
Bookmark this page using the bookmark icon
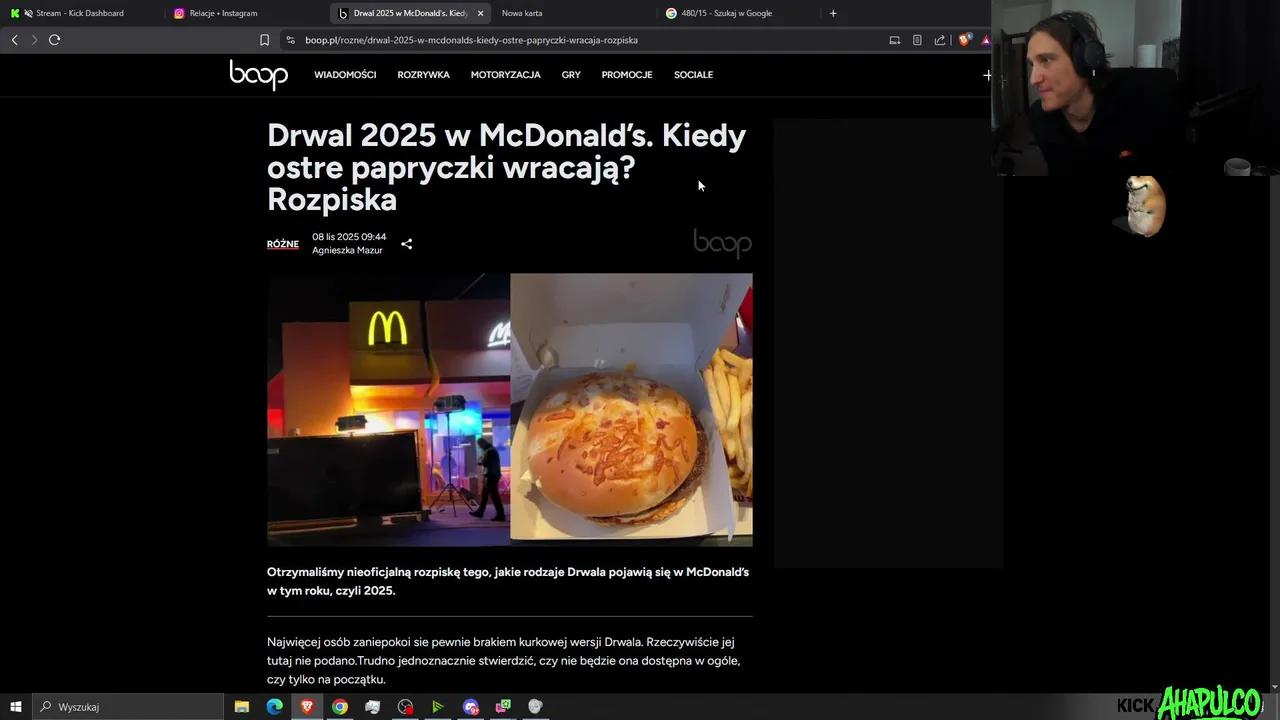click(264, 40)
